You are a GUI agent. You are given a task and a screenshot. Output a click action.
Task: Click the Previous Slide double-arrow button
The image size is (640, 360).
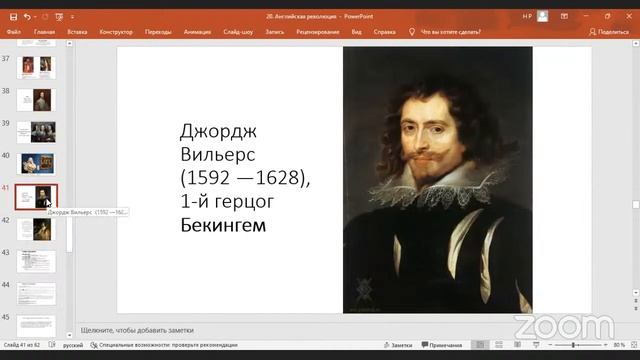pyautogui.click(x=636, y=301)
